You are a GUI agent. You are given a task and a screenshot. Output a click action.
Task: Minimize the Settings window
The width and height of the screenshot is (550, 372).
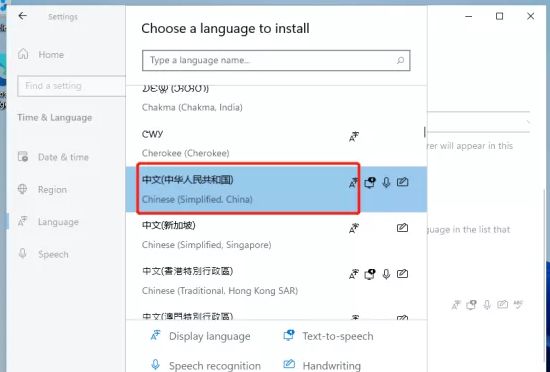click(469, 16)
